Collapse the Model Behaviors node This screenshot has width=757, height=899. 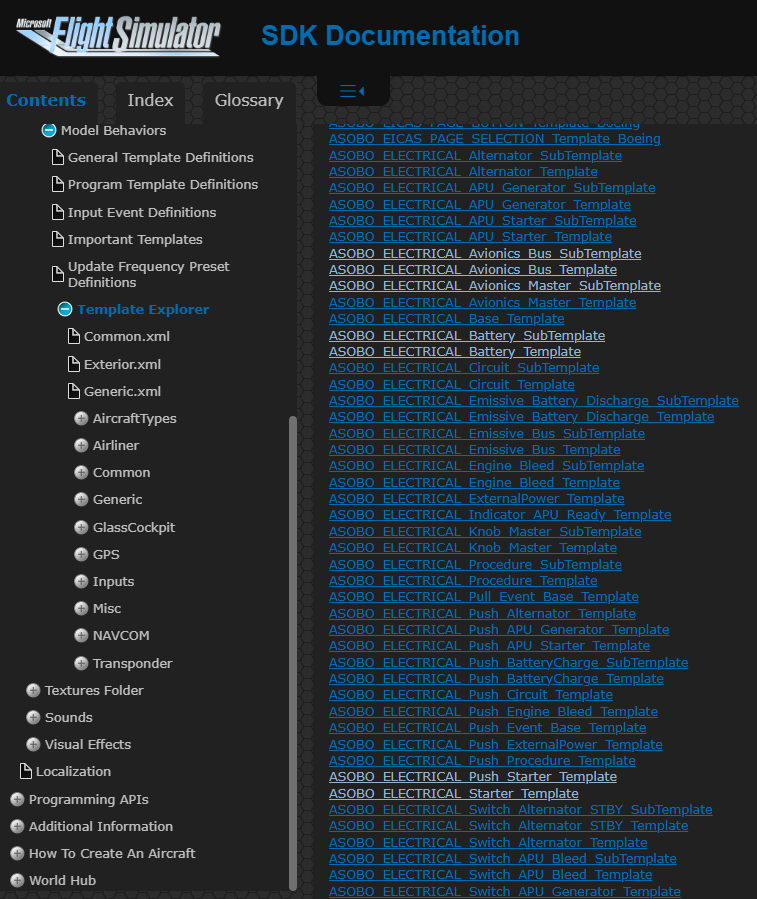(x=49, y=130)
